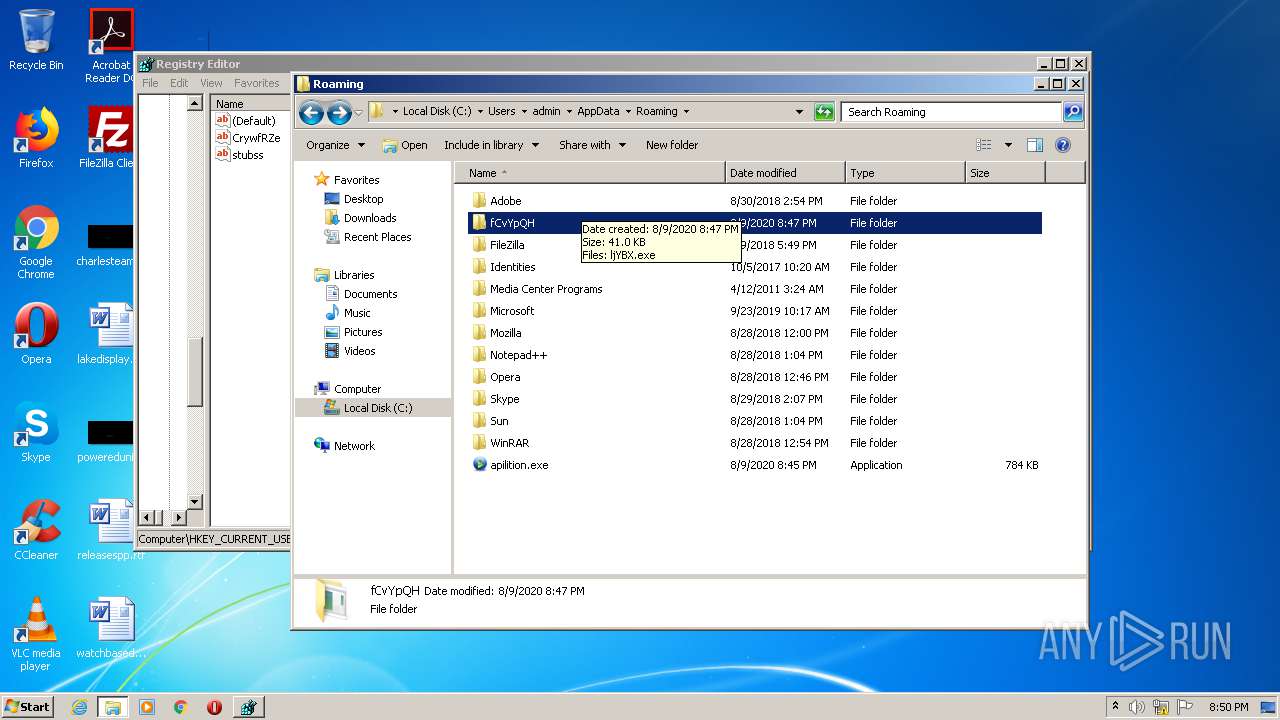Sort by Type column header

pyautogui.click(x=905, y=173)
